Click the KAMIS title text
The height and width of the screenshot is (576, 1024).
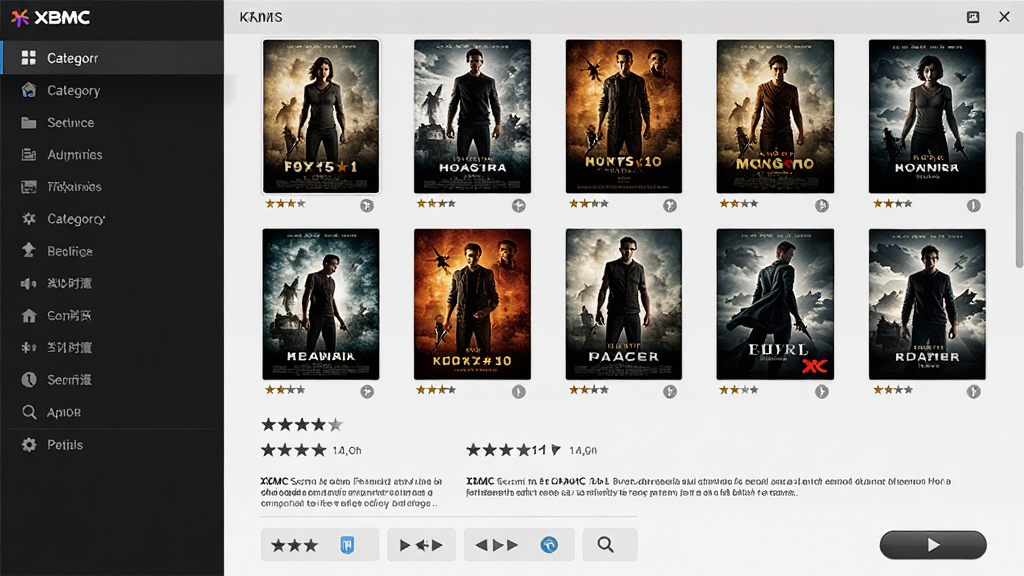click(261, 17)
